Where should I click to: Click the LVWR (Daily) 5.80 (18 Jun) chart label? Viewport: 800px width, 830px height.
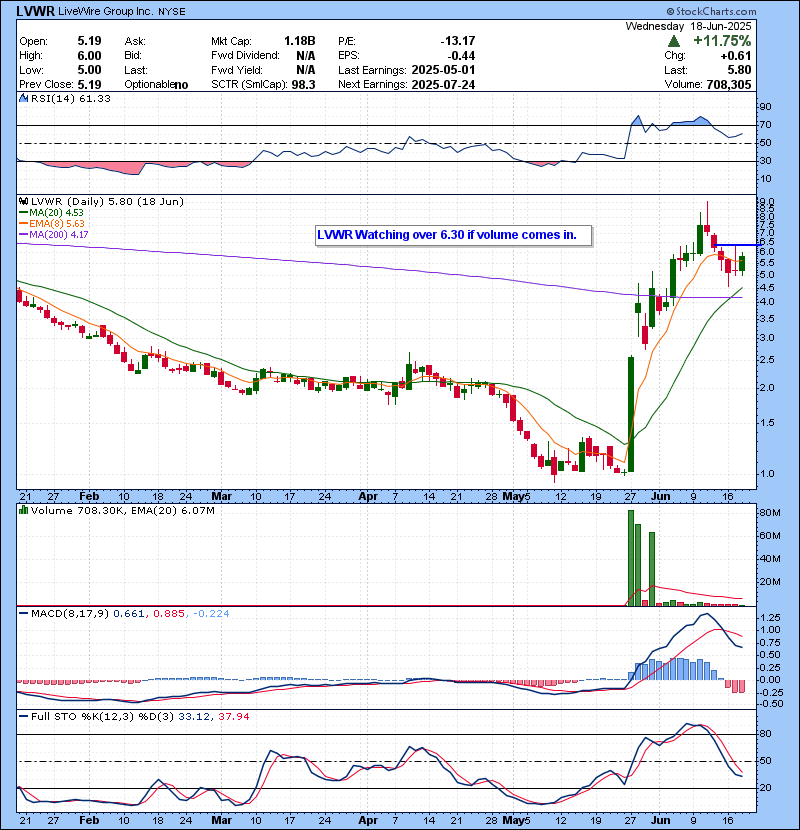[x=107, y=202]
